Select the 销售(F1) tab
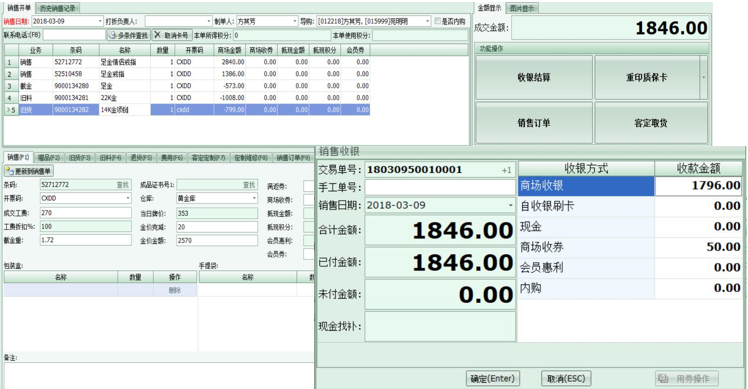The width and height of the screenshot is (748, 389). click(19, 157)
